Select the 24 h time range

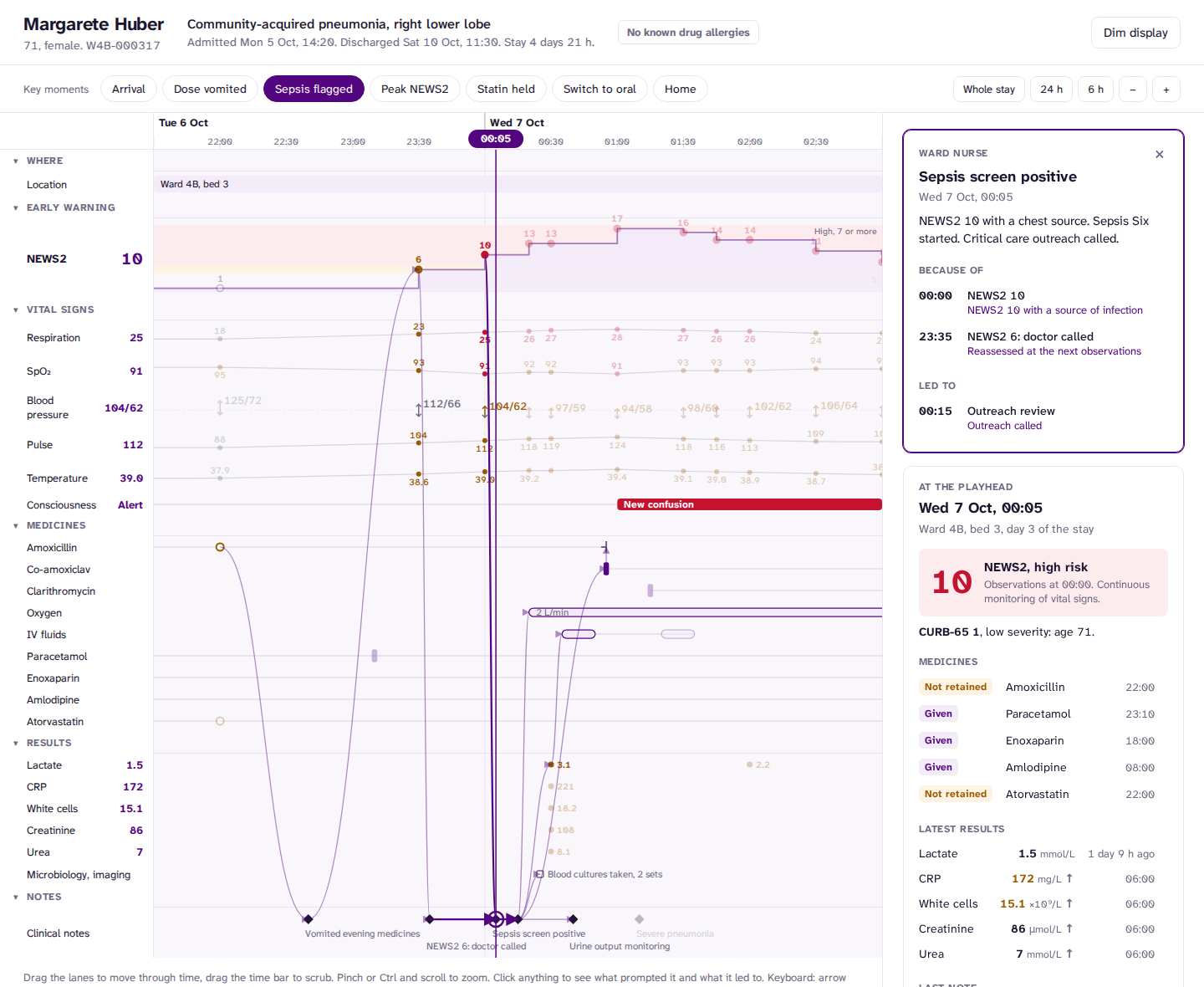[x=1051, y=89]
